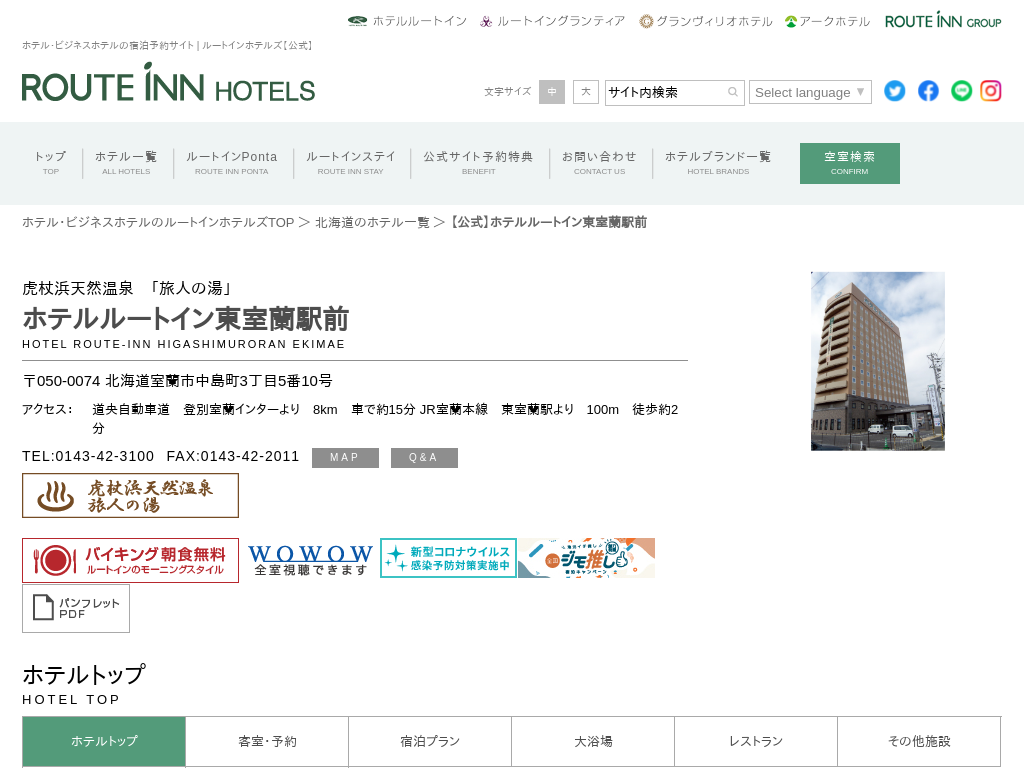This screenshot has height=768, width=1024.
Task: Open the パンフレット PDF document button
Action: (76, 609)
